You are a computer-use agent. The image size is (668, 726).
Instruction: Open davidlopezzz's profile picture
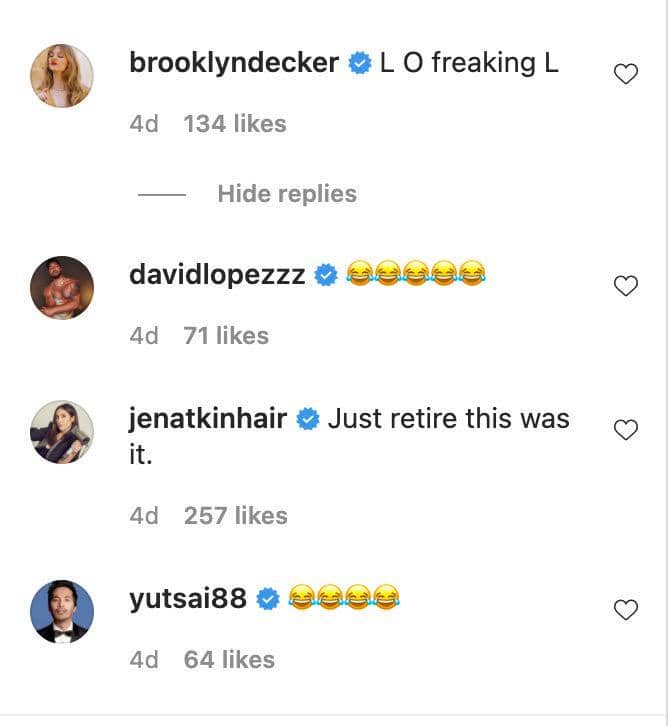tap(62, 288)
